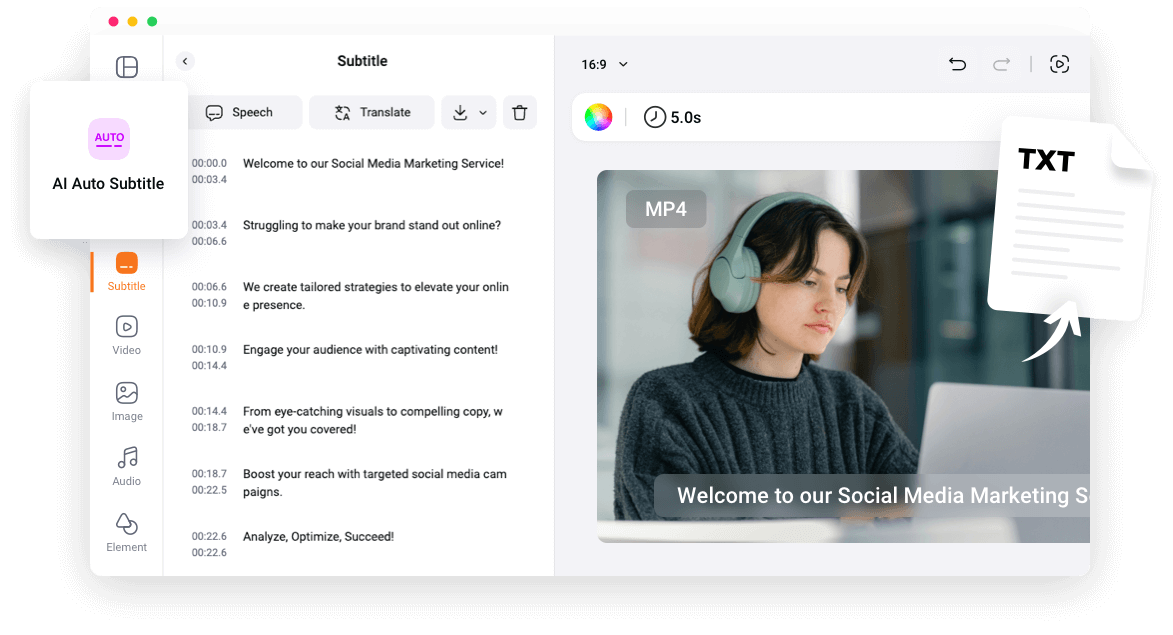Open the layout panel icon in sidebar
This screenshot has width=1173, height=635.
pos(126,67)
